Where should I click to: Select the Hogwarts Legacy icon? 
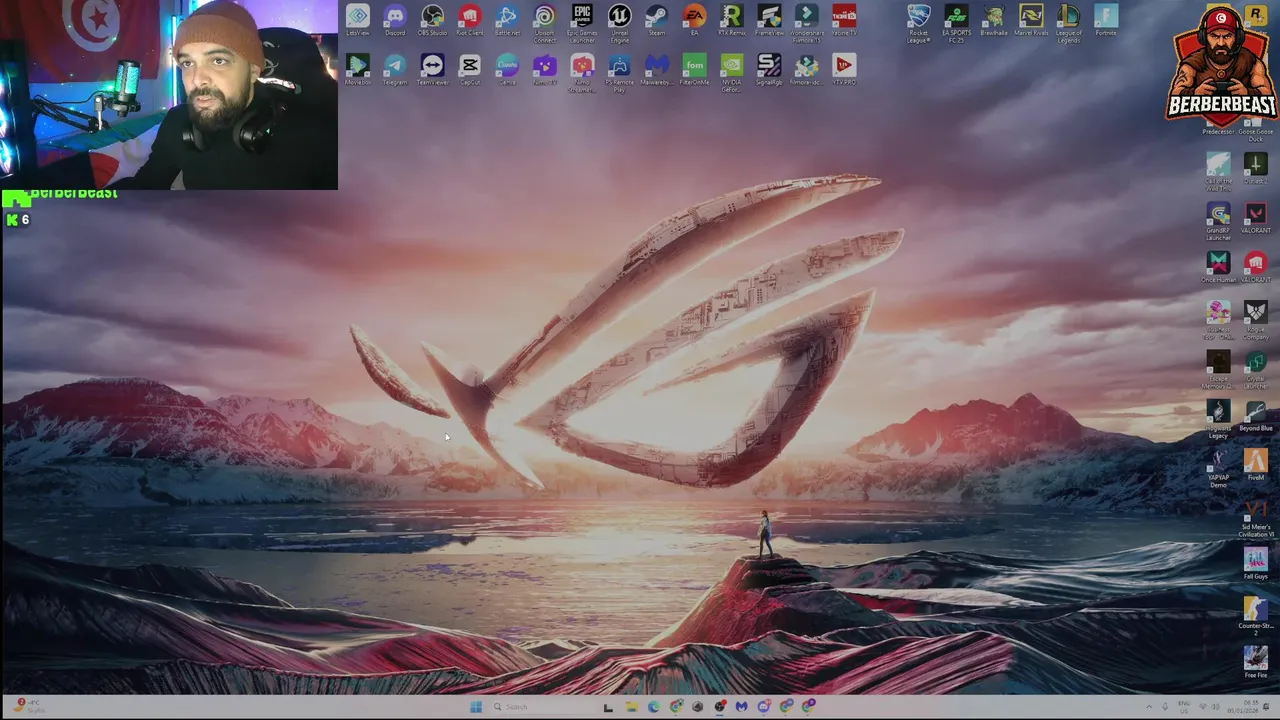1218,419
